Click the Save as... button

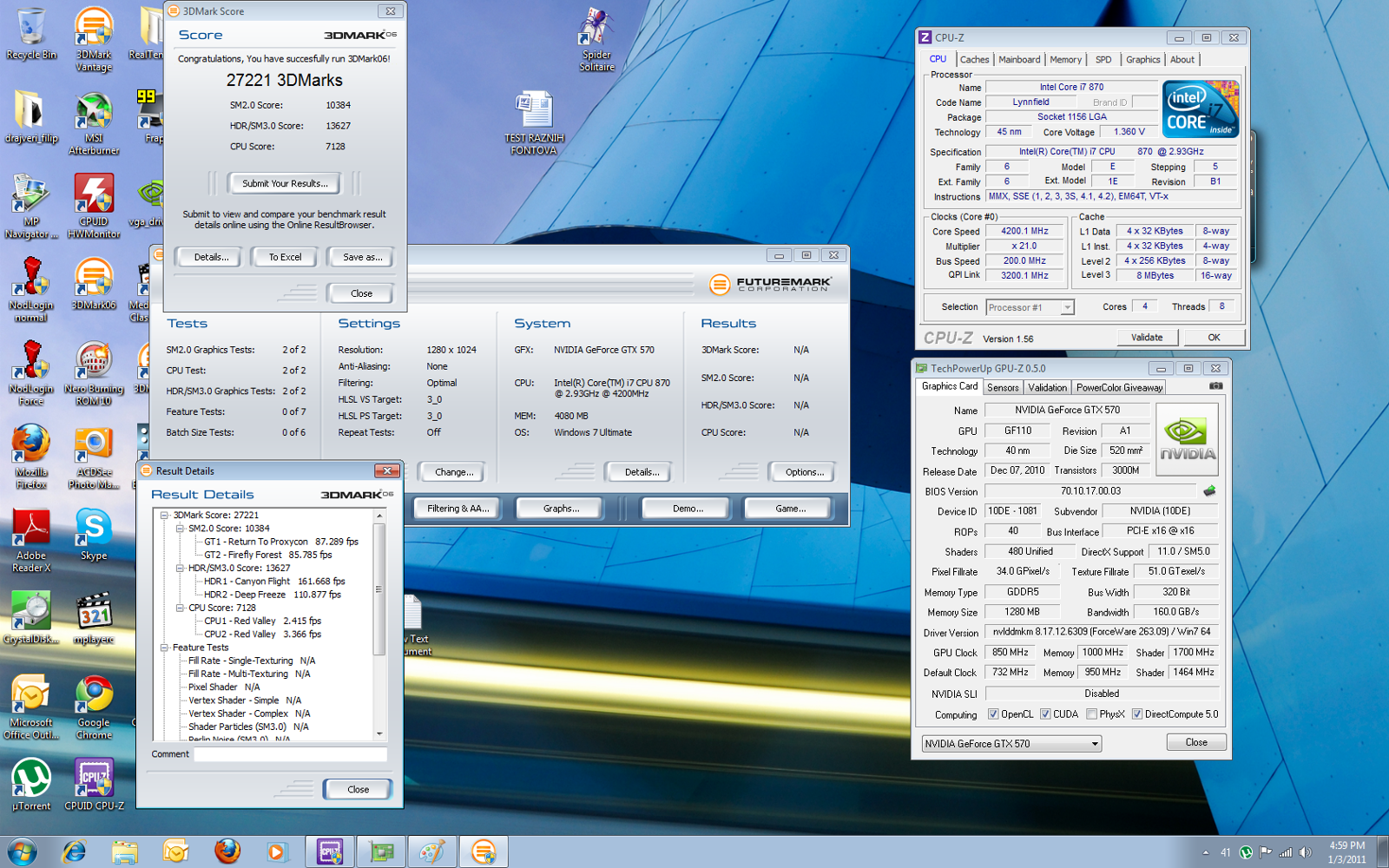(362, 257)
